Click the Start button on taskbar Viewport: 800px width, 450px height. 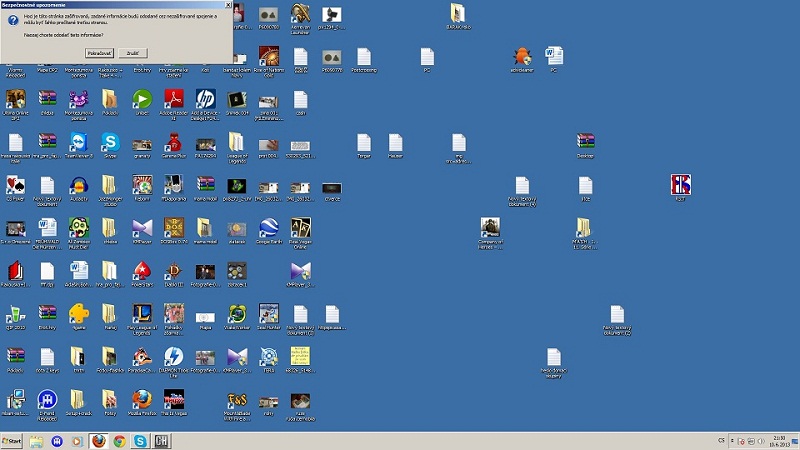click(x=13, y=441)
